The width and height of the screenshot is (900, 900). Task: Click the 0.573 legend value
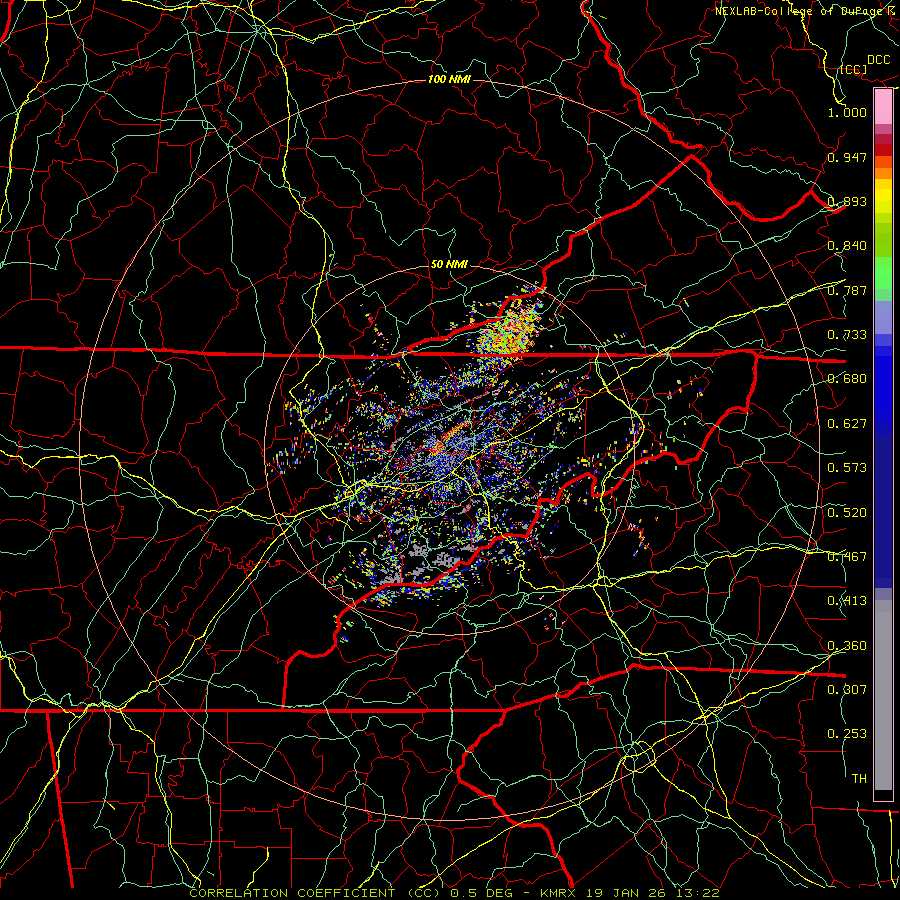[x=847, y=468]
